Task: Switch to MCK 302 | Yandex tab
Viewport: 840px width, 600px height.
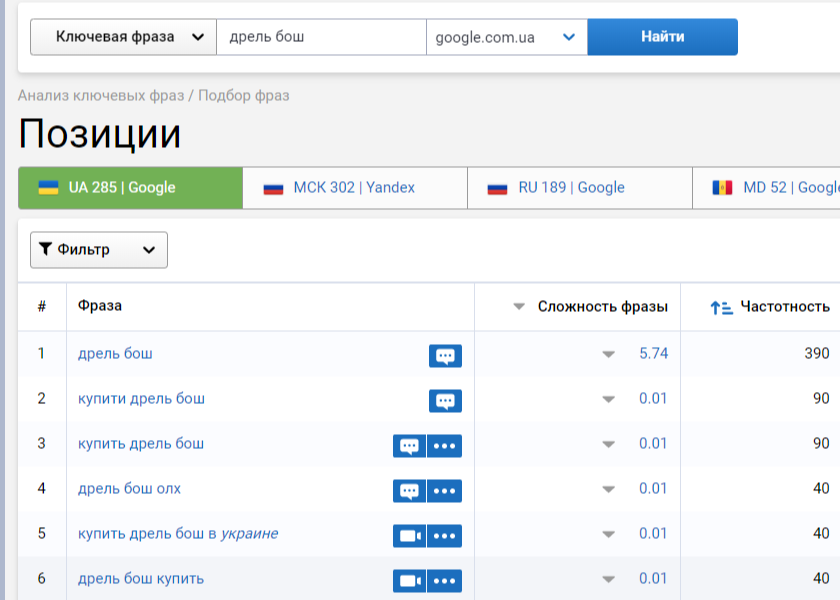Action: pyautogui.click(x=354, y=187)
